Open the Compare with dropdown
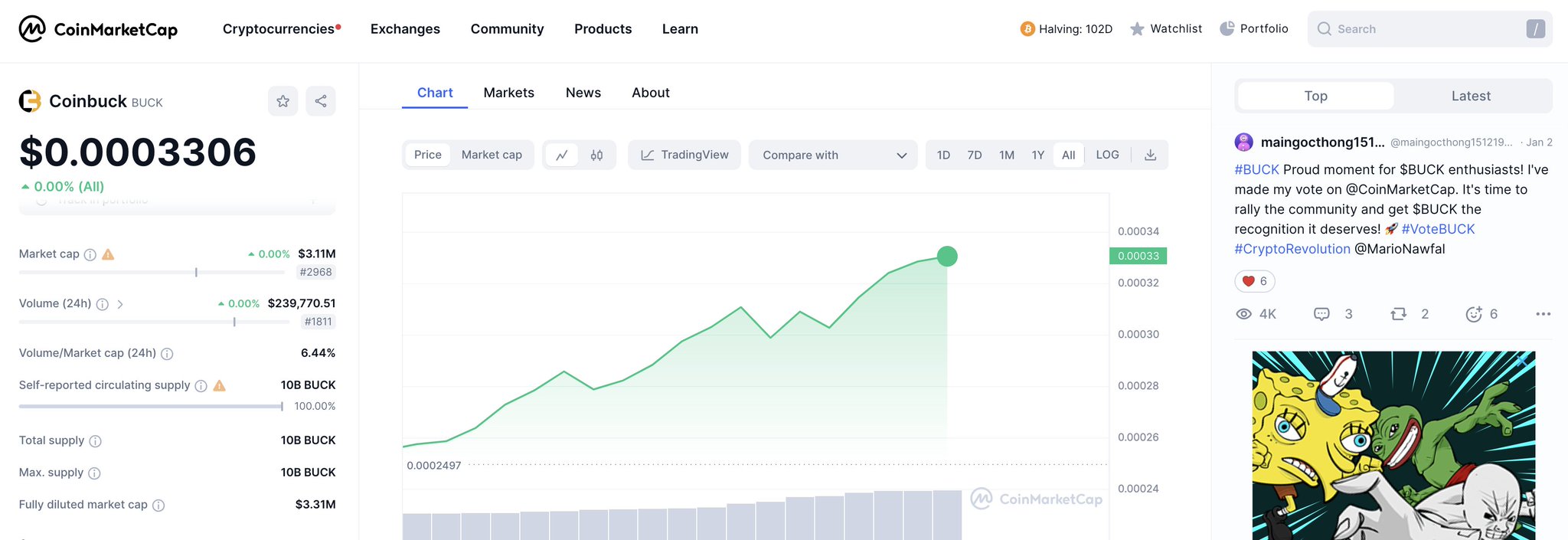 (833, 155)
